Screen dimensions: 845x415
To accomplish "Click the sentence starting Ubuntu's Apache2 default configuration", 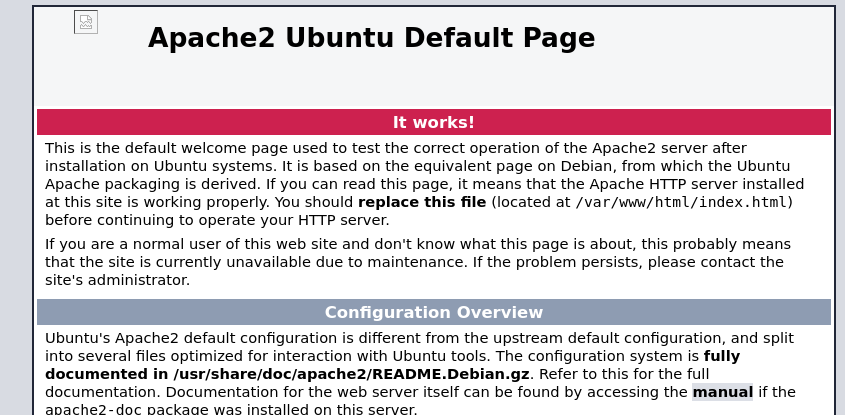I will pos(419,348).
